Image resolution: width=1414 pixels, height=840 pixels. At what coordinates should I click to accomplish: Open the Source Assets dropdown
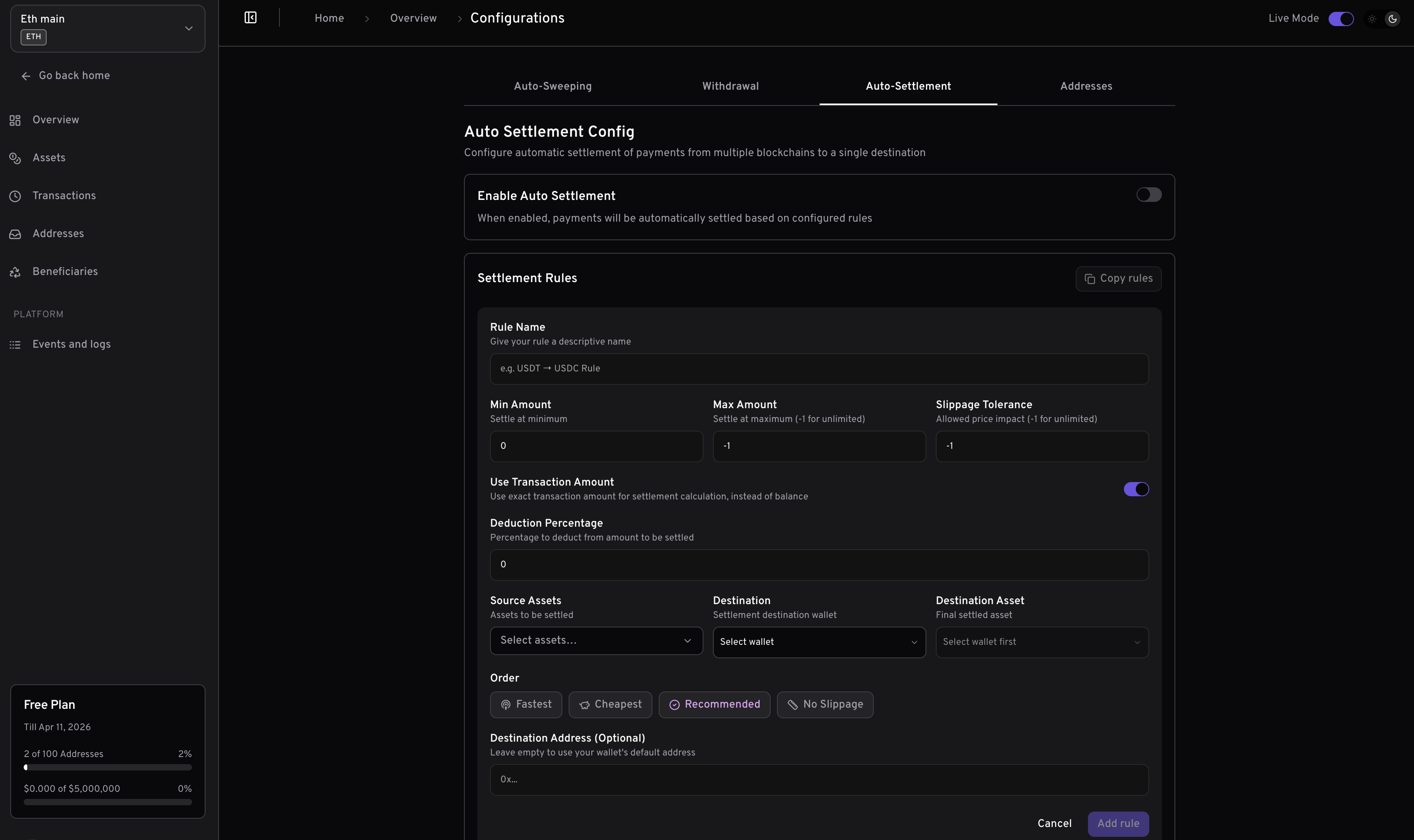pos(596,641)
